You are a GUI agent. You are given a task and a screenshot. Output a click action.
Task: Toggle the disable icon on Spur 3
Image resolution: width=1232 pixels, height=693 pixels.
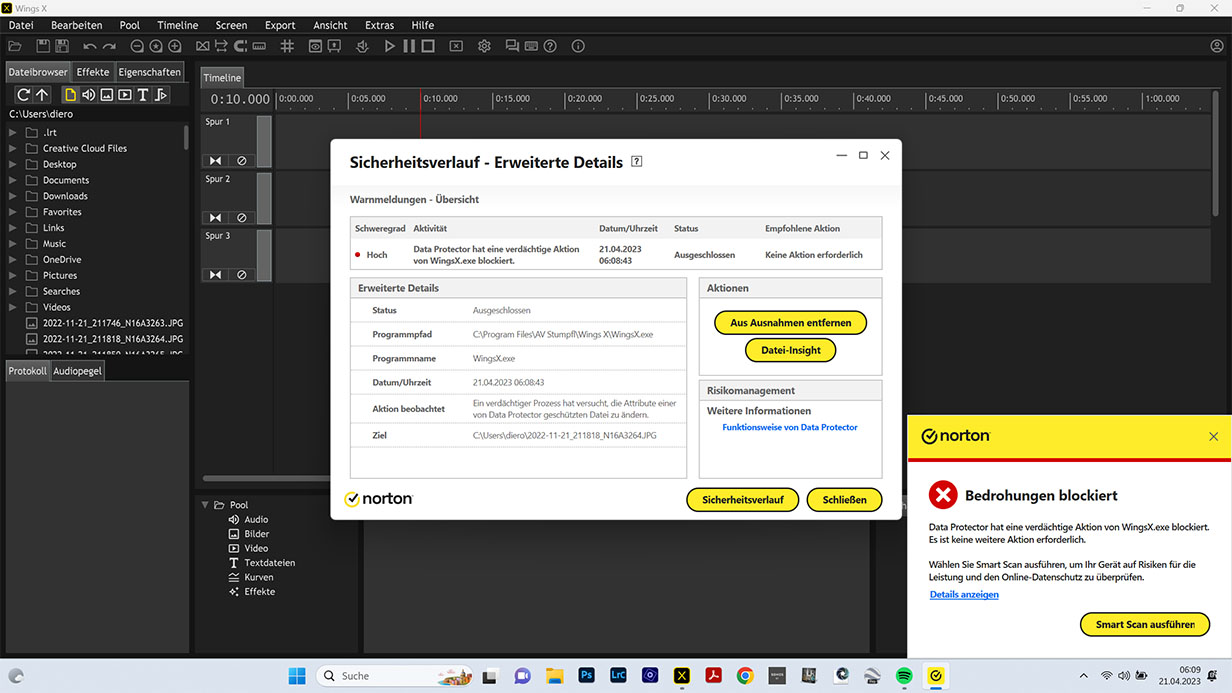pyautogui.click(x=241, y=275)
